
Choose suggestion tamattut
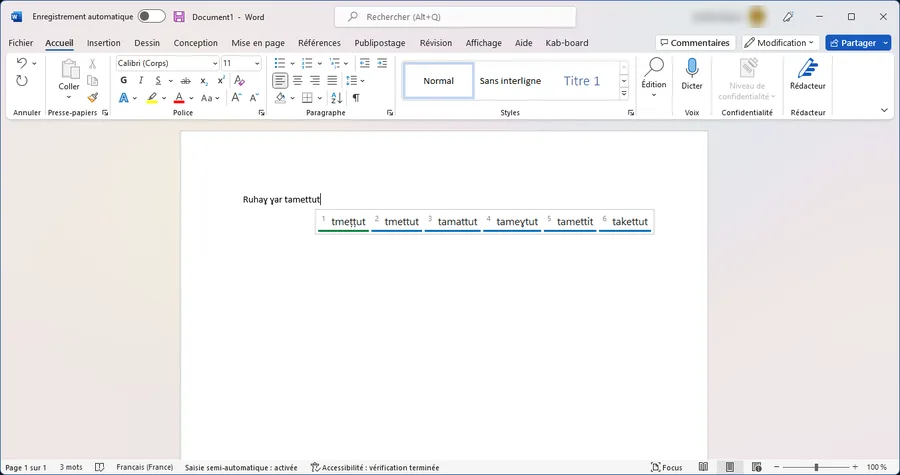(x=453, y=222)
